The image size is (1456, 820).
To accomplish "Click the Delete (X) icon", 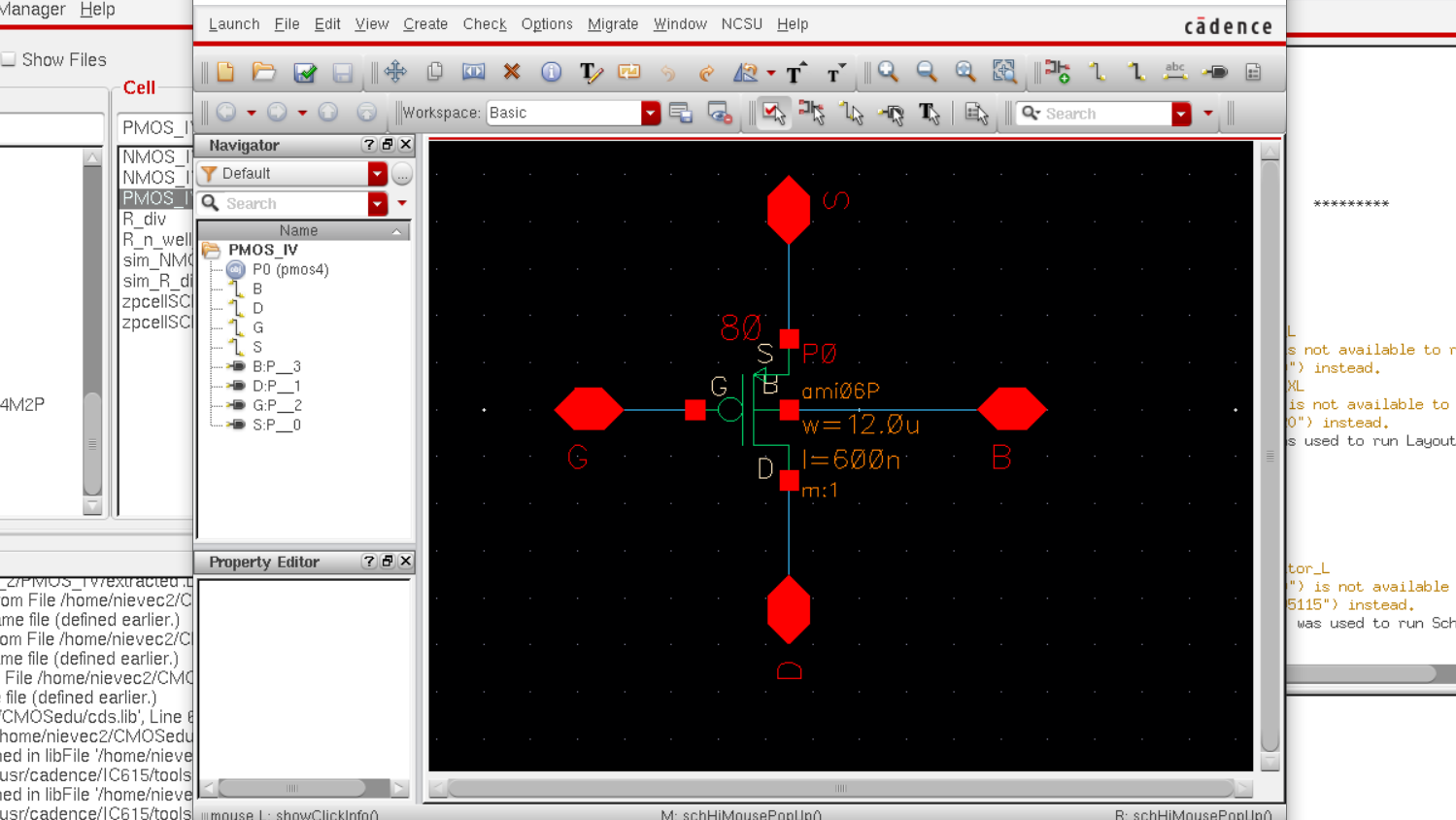I will coord(512,72).
